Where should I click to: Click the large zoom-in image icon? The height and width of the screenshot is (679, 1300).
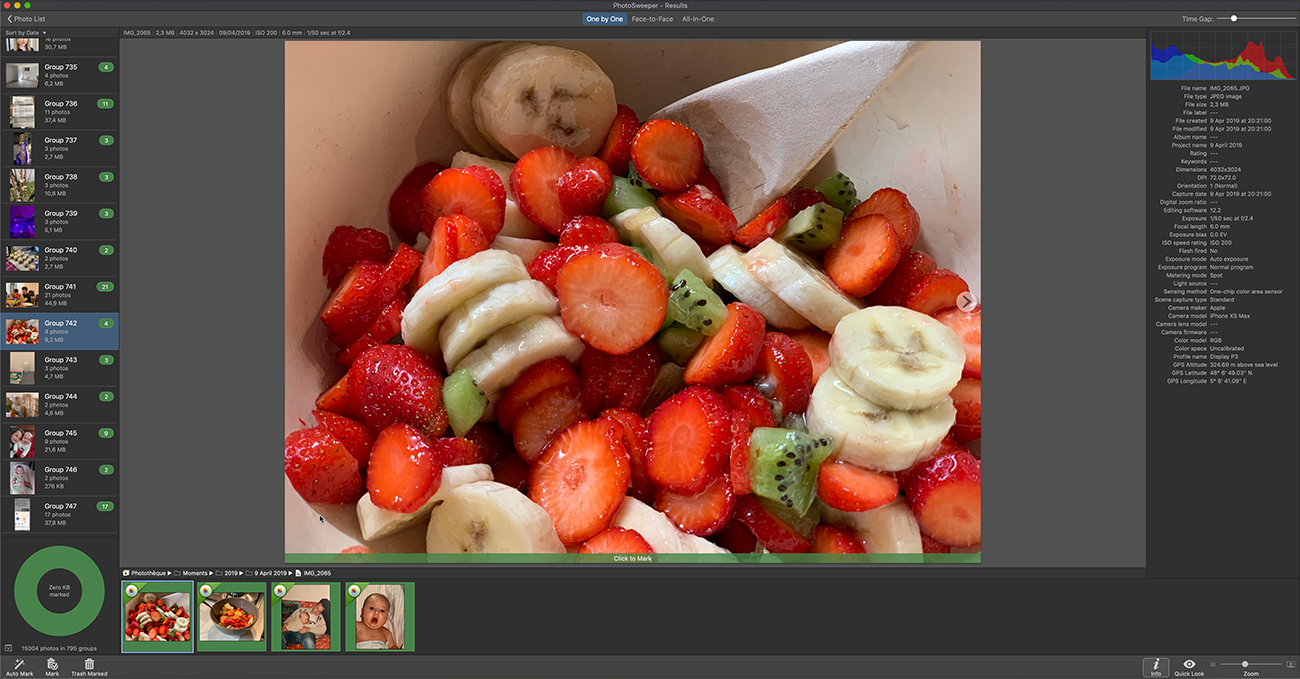point(1290,664)
